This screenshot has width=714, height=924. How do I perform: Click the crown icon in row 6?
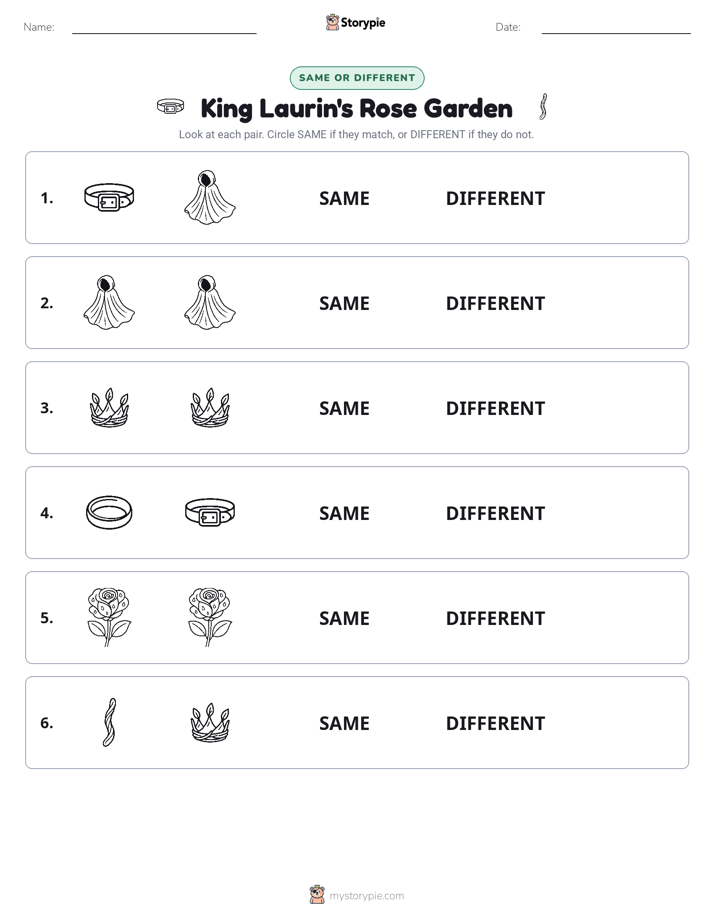[210, 722]
